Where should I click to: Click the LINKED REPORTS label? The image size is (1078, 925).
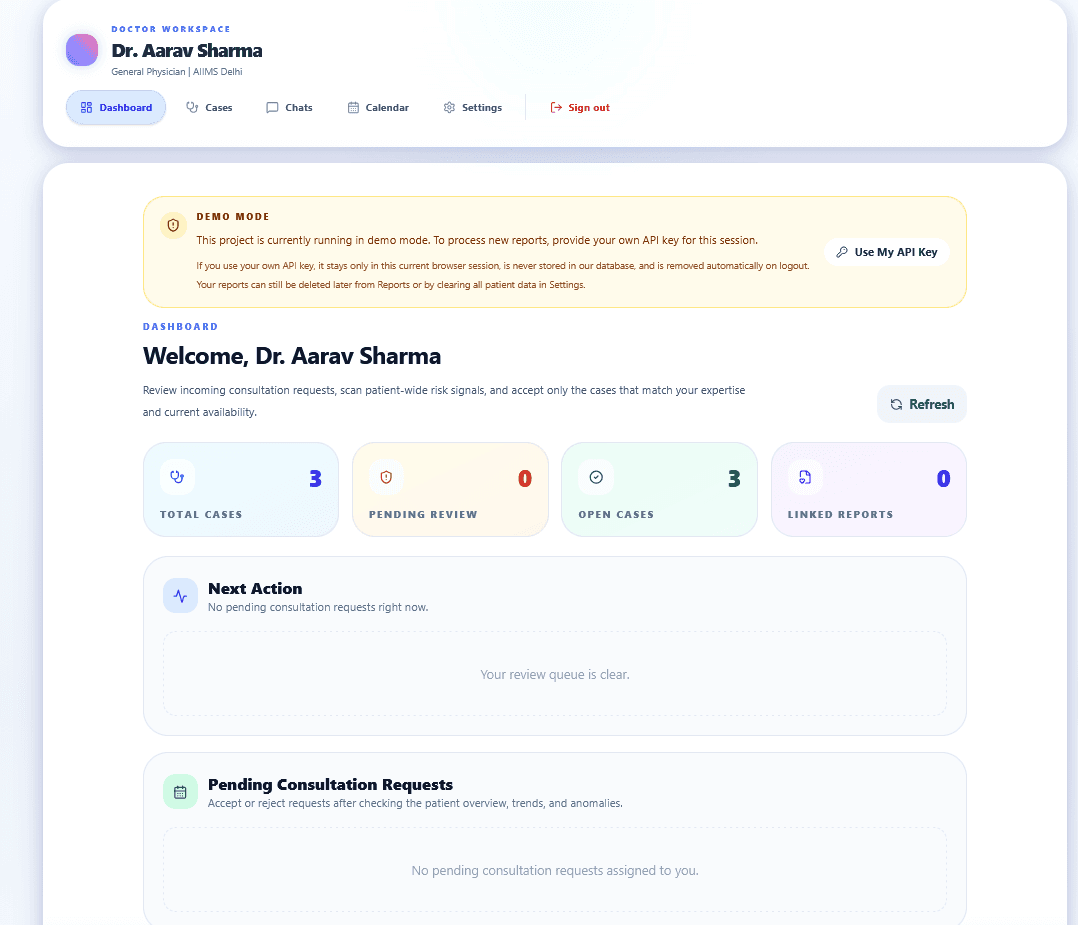(x=840, y=514)
